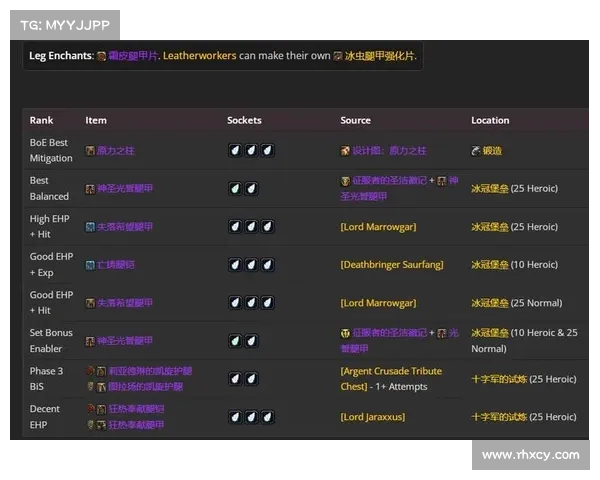This screenshot has height=480, width=600.
Task: Click the 冰虫腿甲强化片 item icon
Action: (338, 56)
